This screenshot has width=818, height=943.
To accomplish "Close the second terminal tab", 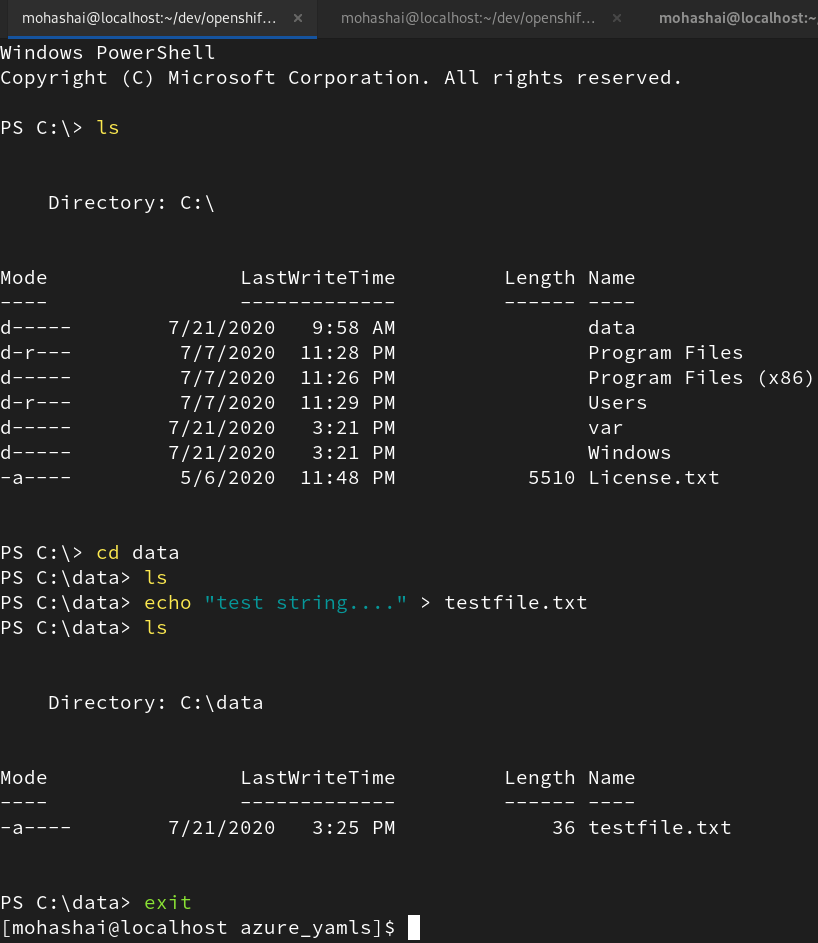I will tap(617, 17).
